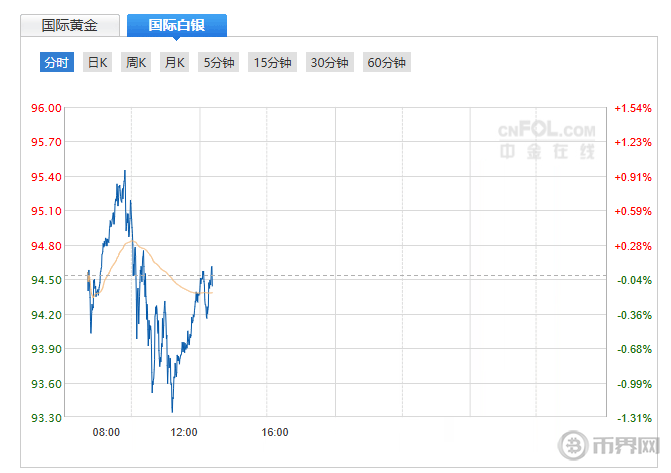
Task: Select the 分时 chart view
Action: click(x=57, y=62)
